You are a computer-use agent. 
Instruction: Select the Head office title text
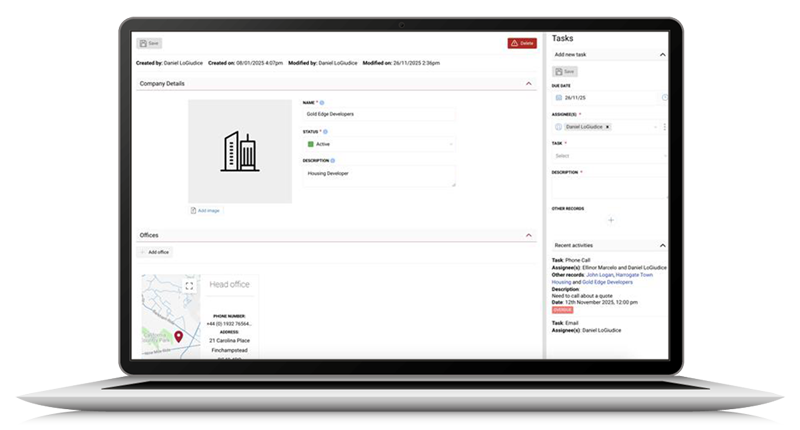point(229,285)
